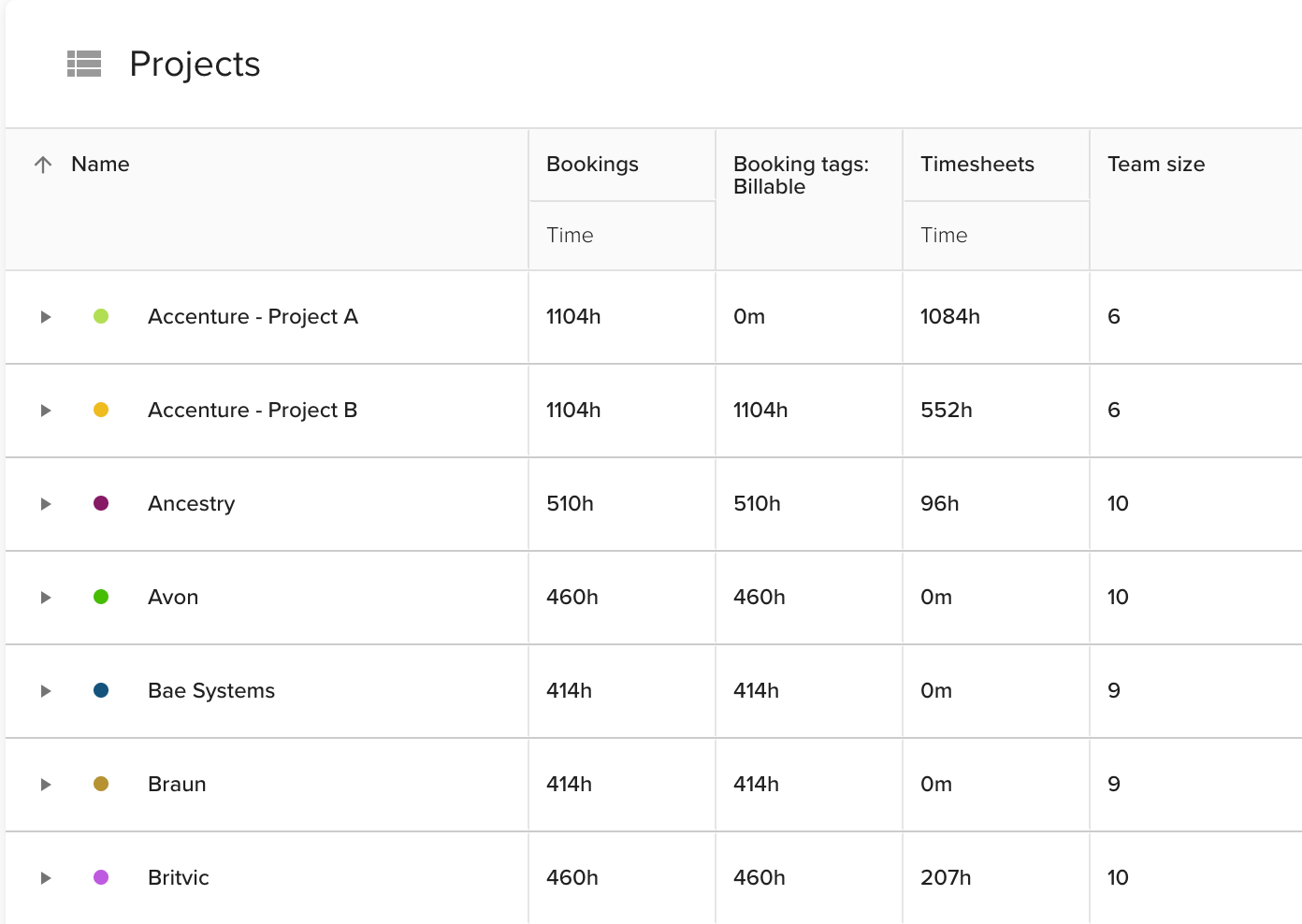Image resolution: width=1302 pixels, height=924 pixels.
Task: Expand the Ancestry project row
Action: coord(45,504)
